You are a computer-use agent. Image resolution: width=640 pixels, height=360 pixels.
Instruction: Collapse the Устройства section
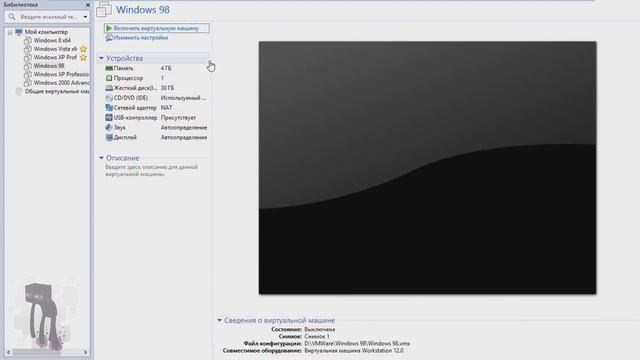pos(101,58)
